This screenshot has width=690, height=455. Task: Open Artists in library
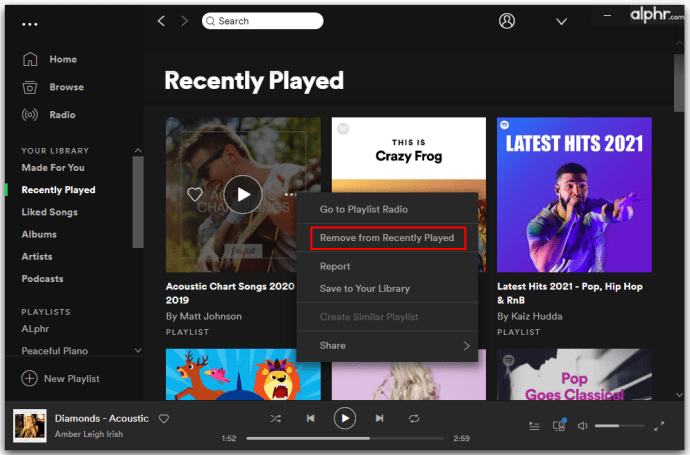[x=37, y=257]
